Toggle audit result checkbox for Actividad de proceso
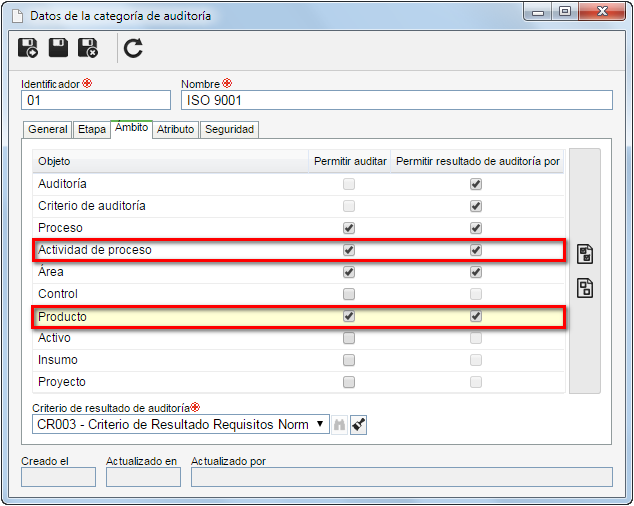 point(476,250)
